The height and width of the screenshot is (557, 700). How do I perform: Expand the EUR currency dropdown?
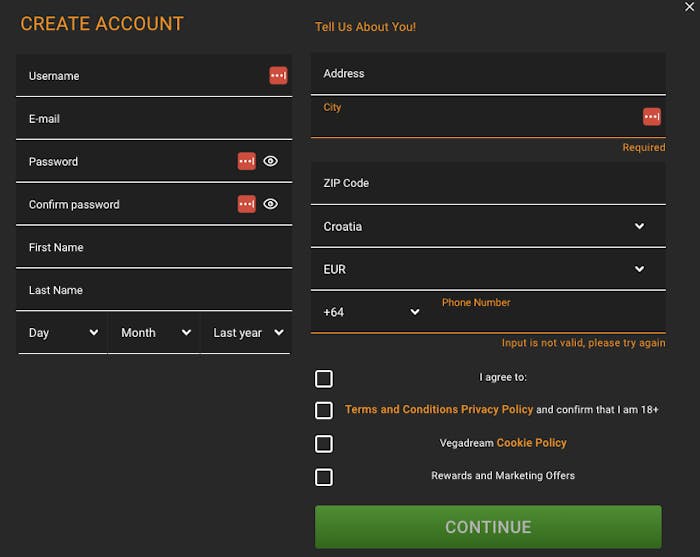[x=487, y=270]
